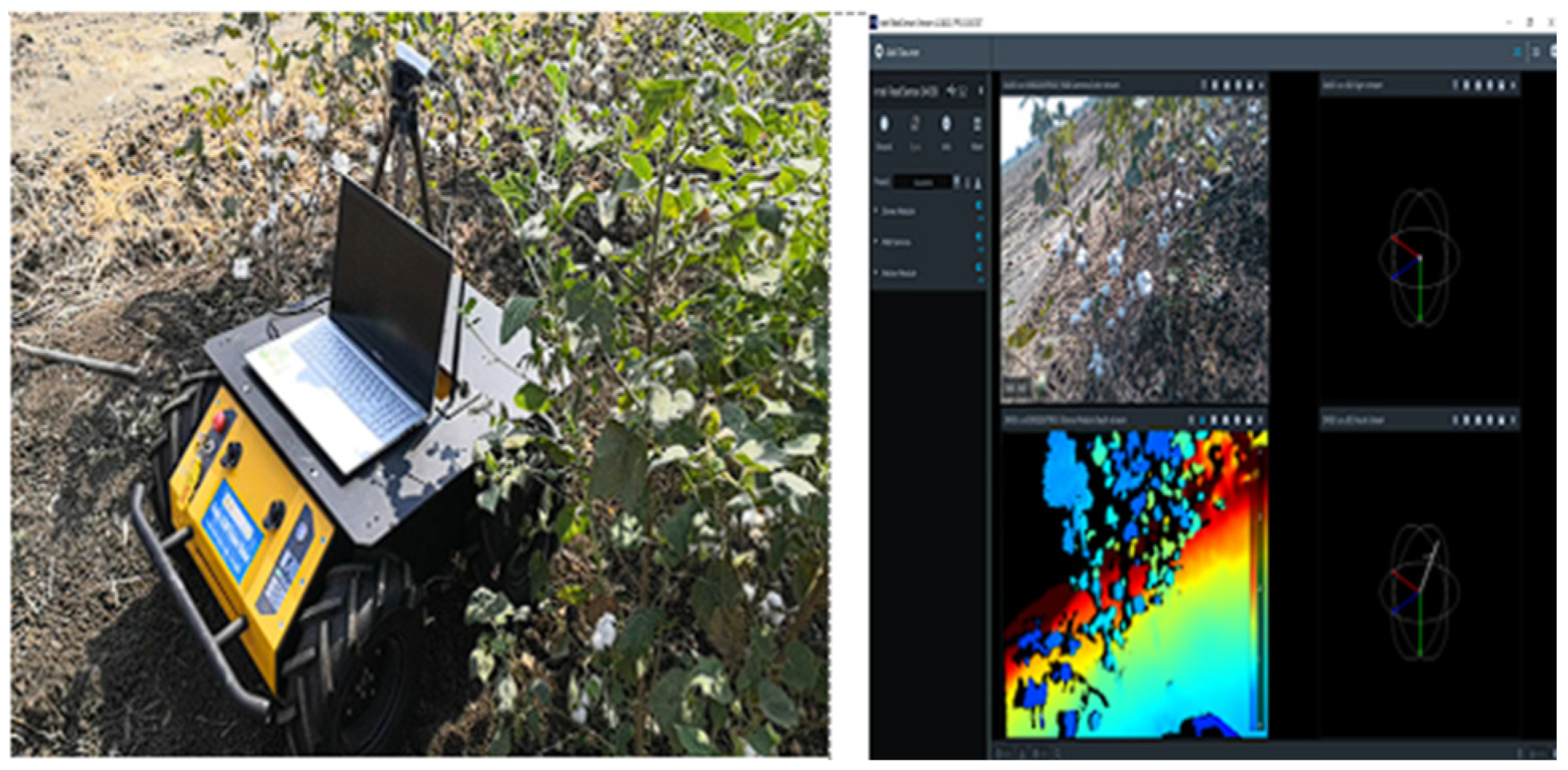Close the color stream panel
The image size is (1568, 770).
pos(1260,84)
